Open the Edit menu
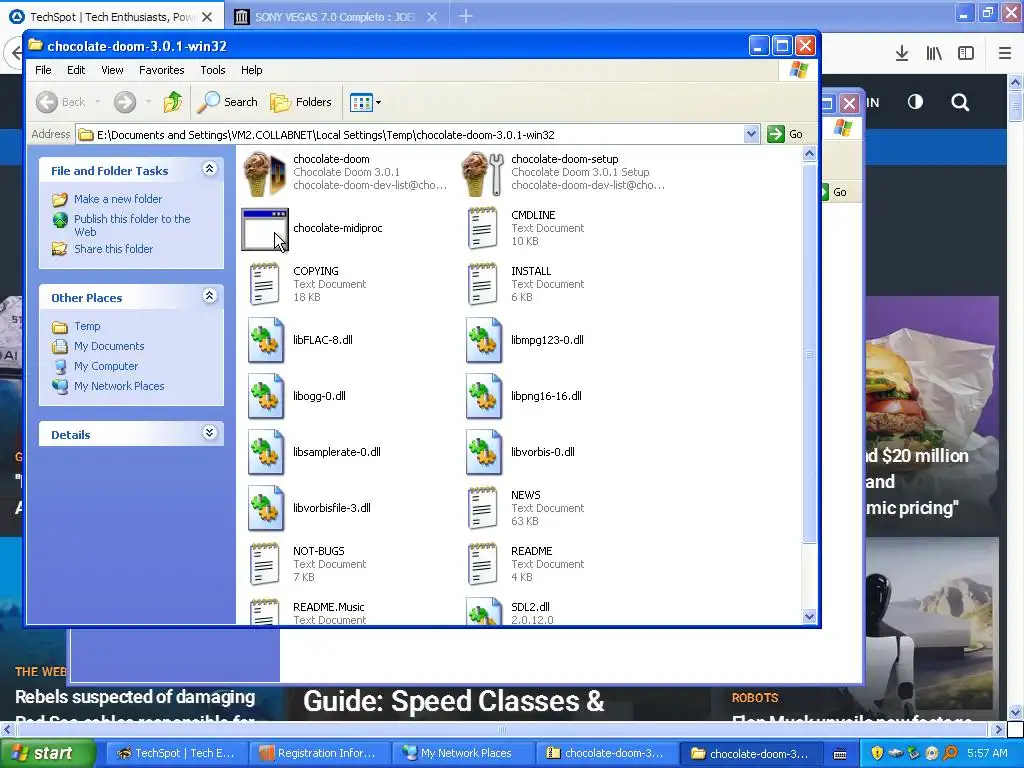The height and width of the screenshot is (768, 1024). (x=76, y=70)
